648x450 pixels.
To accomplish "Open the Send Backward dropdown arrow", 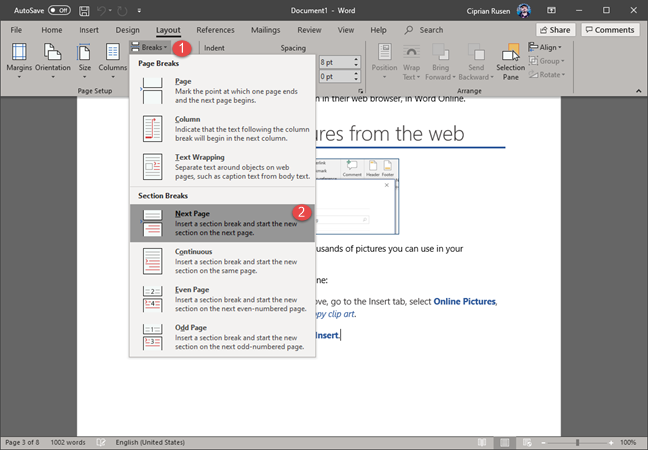I will [x=492, y=77].
